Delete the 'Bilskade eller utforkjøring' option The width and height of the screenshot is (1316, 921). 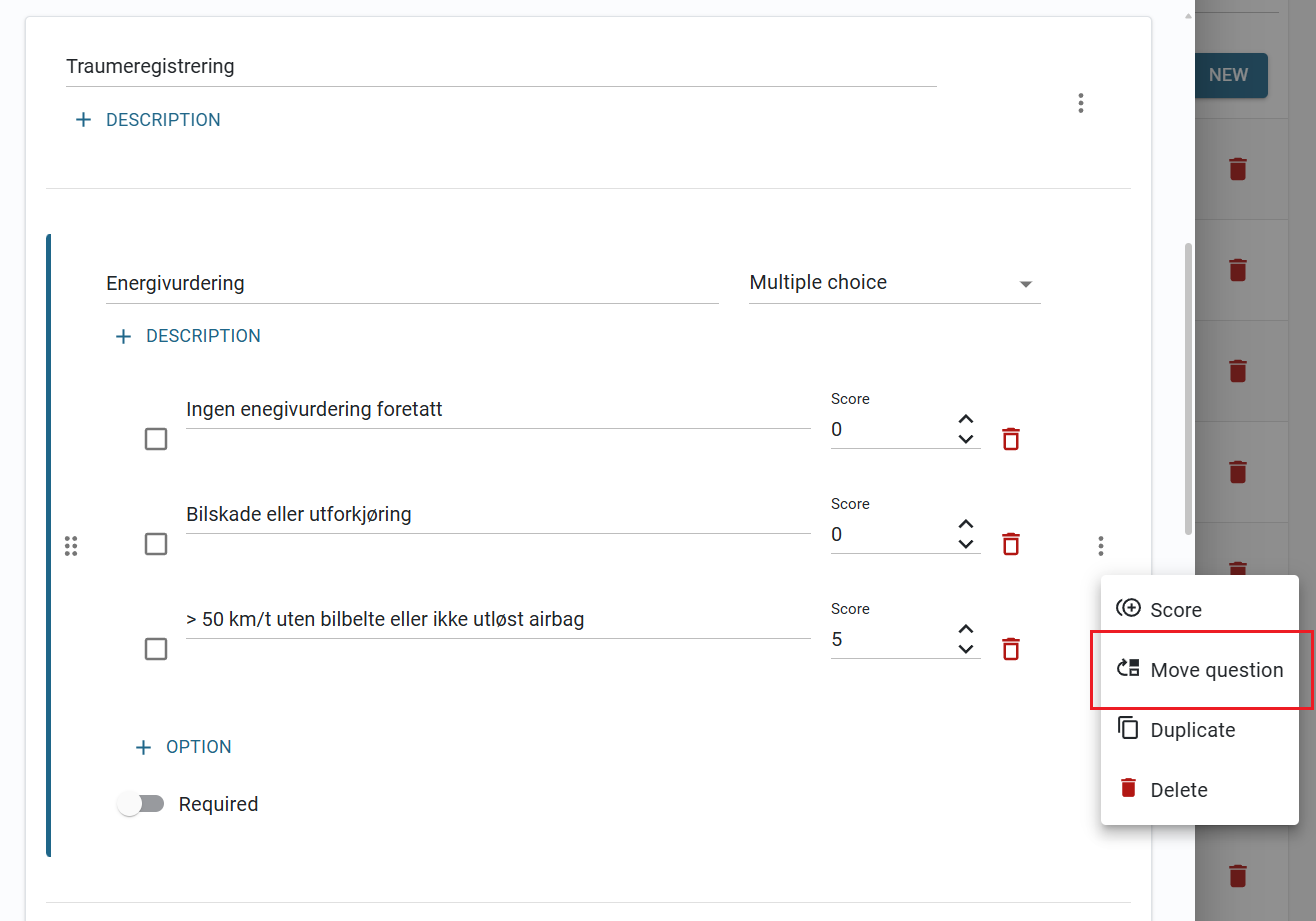pos(1011,544)
